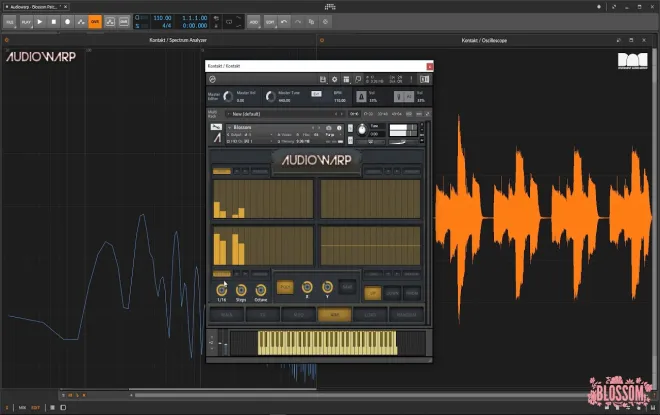Open the PLAY menu button
Screen dimensions: 660x415
[26, 22]
